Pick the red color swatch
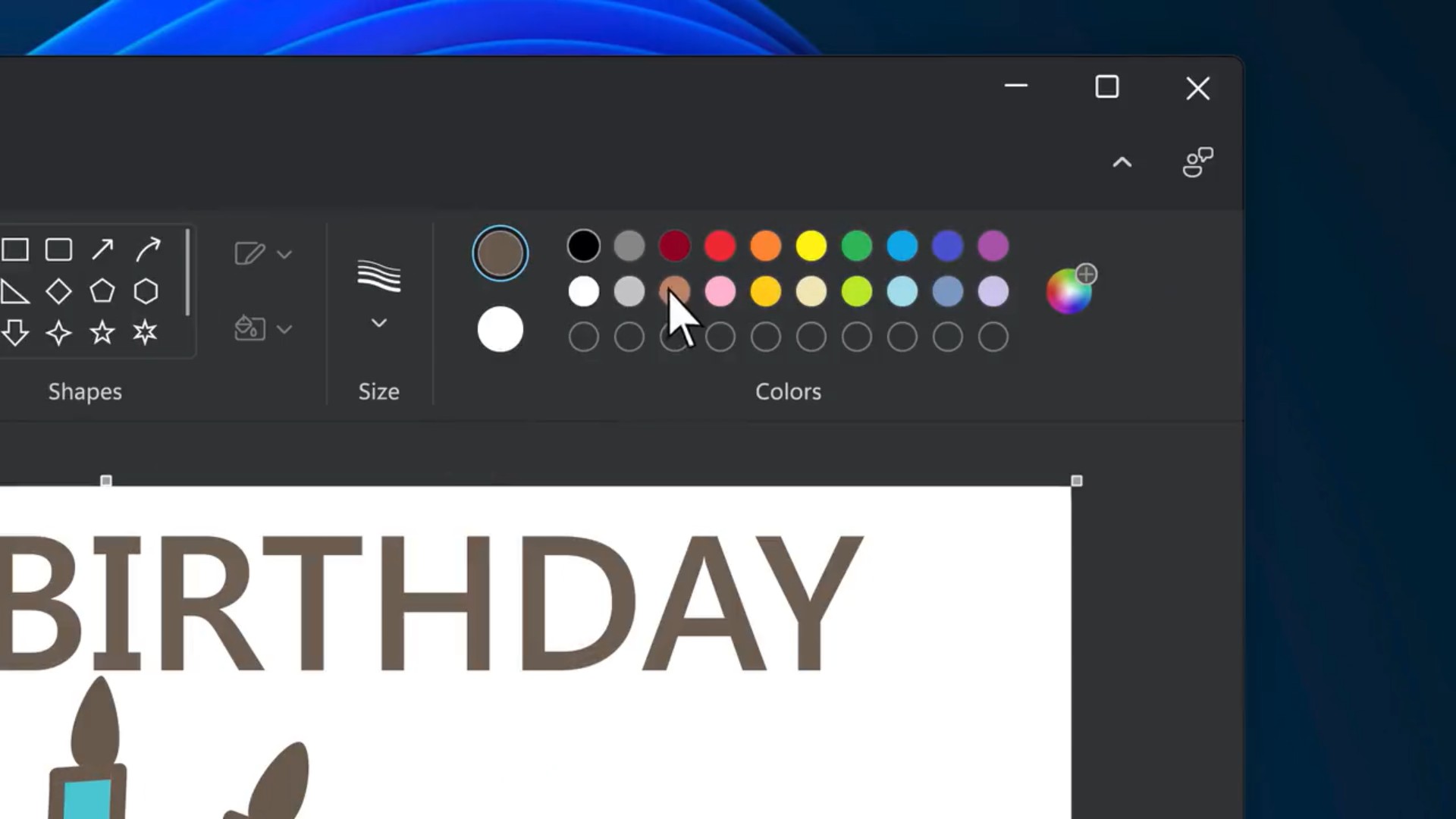This screenshot has width=1456, height=819. [x=720, y=246]
